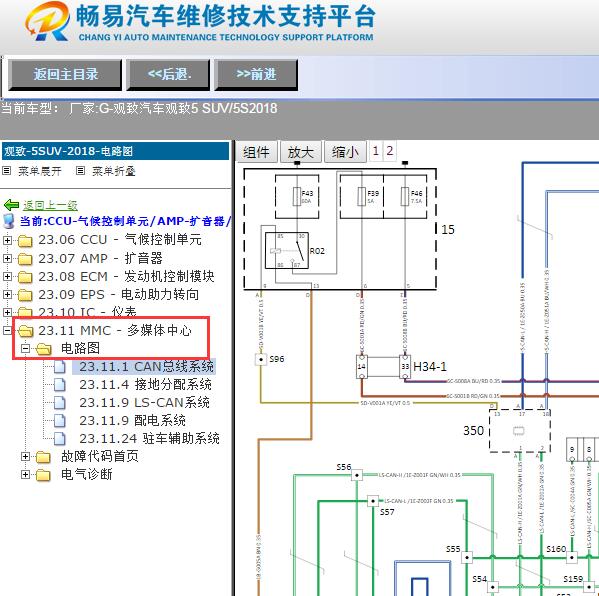Screen dimensions: 599x596
Task: Click component 350 in the diagram
Action: 520,431
